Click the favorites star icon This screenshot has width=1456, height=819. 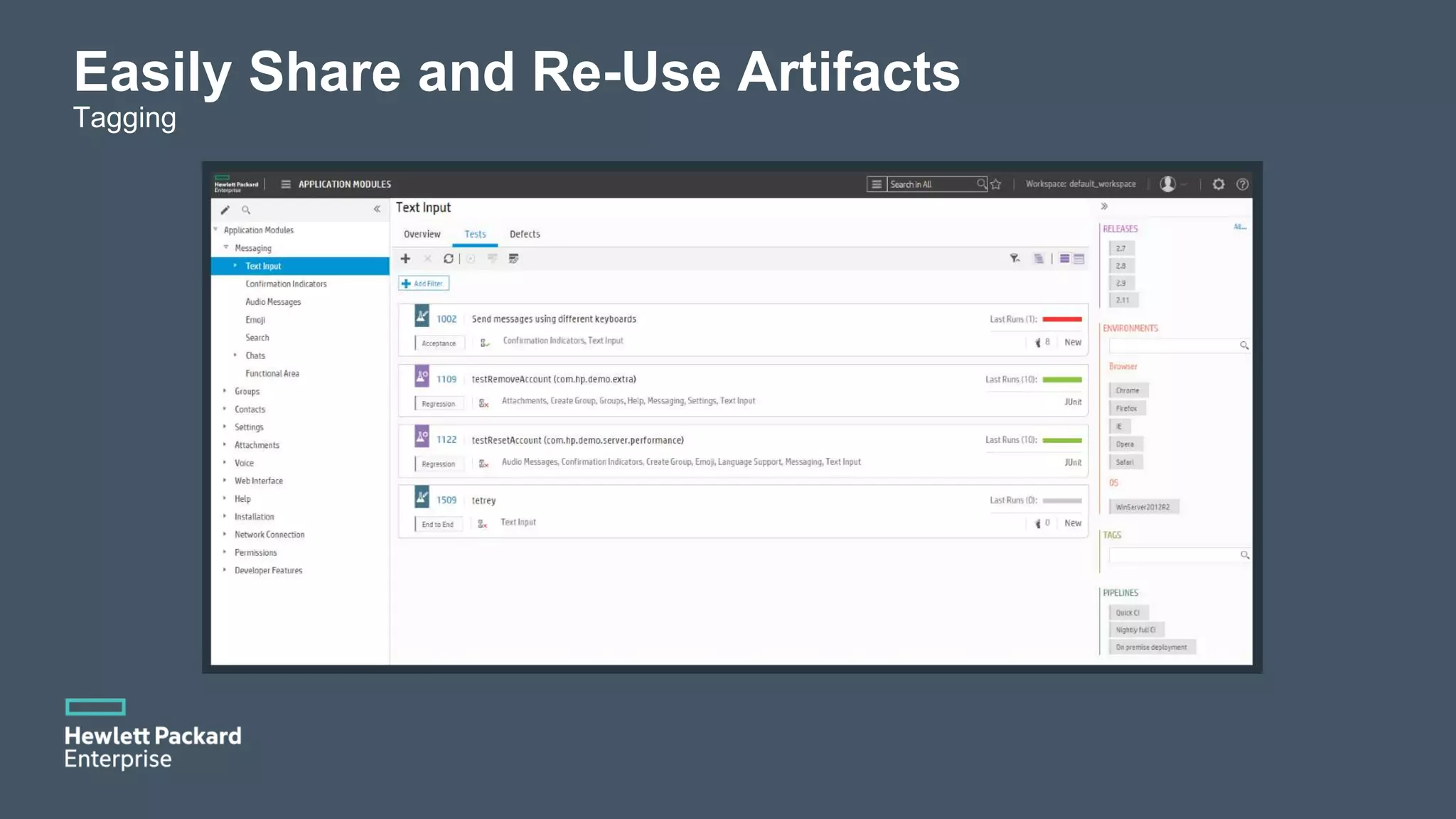click(996, 184)
